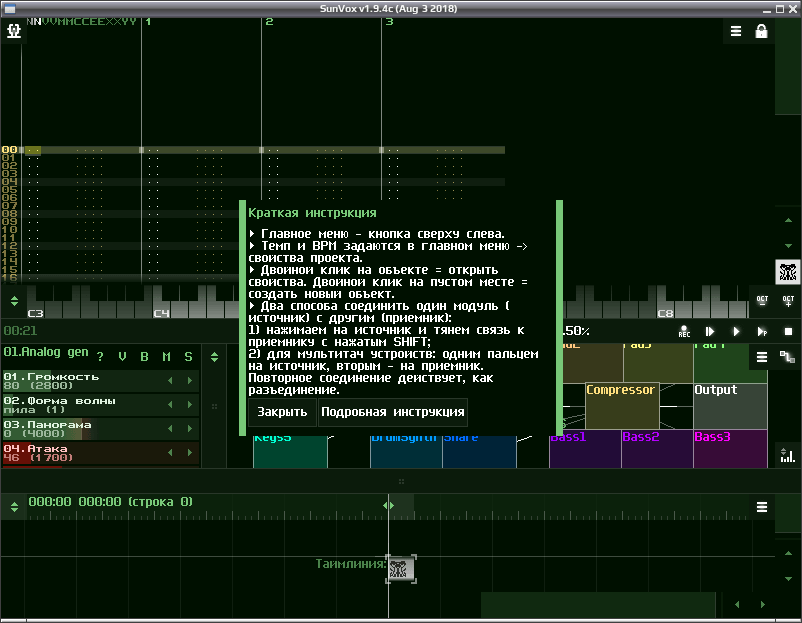Click the C4 piano key

point(162,311)
